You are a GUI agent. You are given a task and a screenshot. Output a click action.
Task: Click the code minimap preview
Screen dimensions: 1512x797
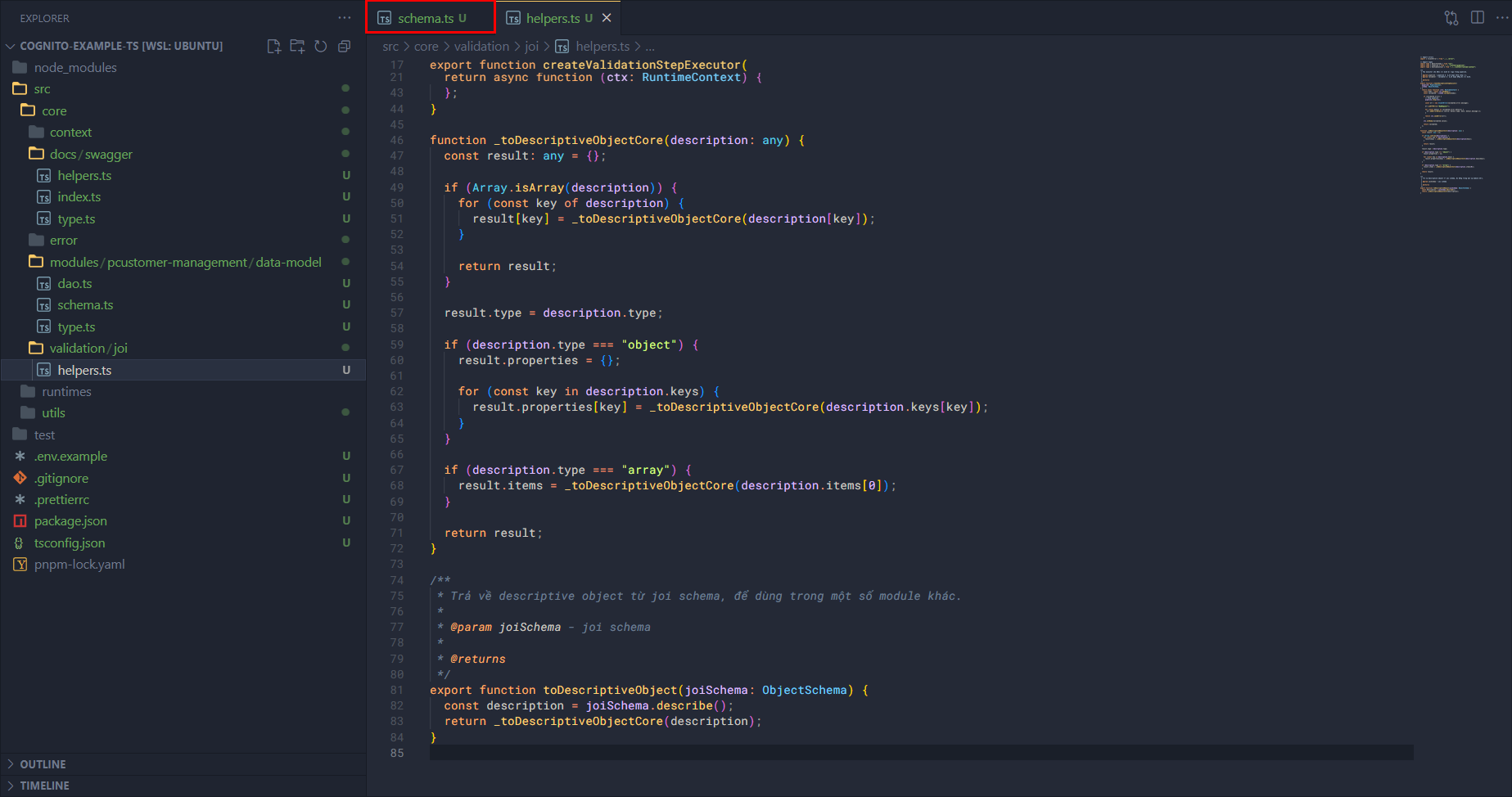click(x=1451, y=123)
